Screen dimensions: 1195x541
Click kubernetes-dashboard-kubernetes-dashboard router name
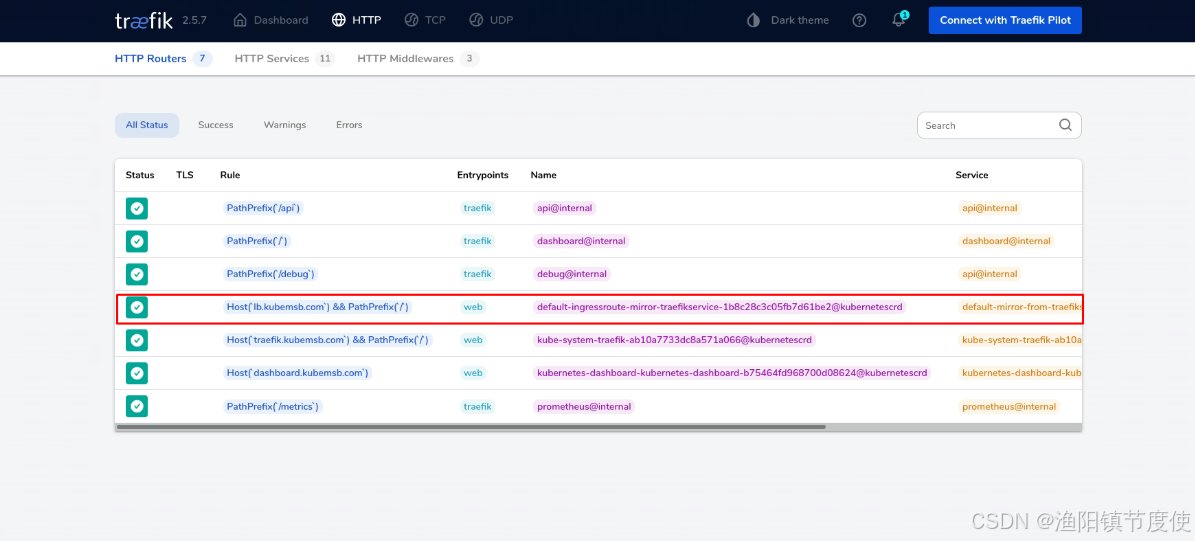pyautogui.click(x=732, y=373)
